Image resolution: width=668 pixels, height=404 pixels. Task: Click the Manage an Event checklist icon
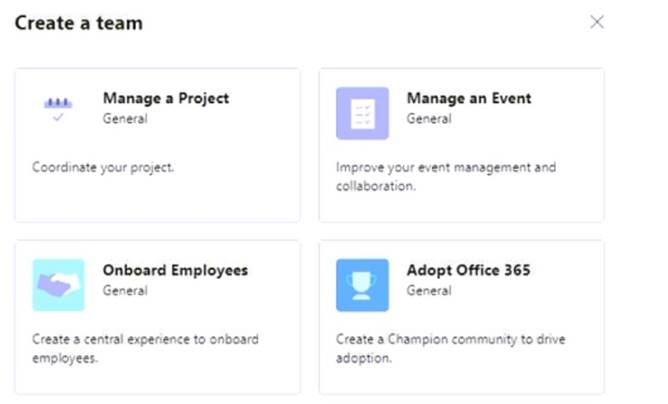[x=361, y=112]
